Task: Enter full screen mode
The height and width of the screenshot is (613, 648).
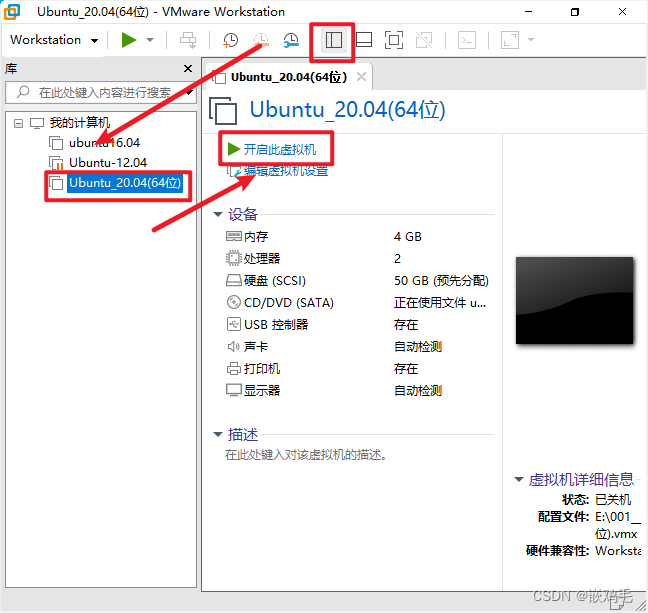Action: point(394,40)
